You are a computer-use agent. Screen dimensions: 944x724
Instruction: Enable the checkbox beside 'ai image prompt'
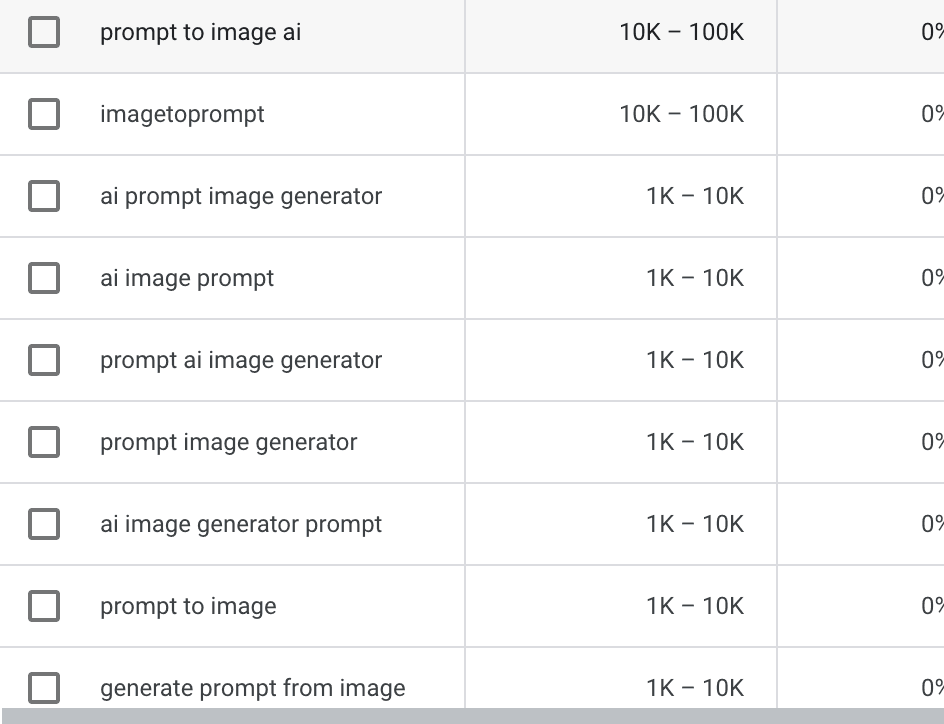(x=44, y=277)
